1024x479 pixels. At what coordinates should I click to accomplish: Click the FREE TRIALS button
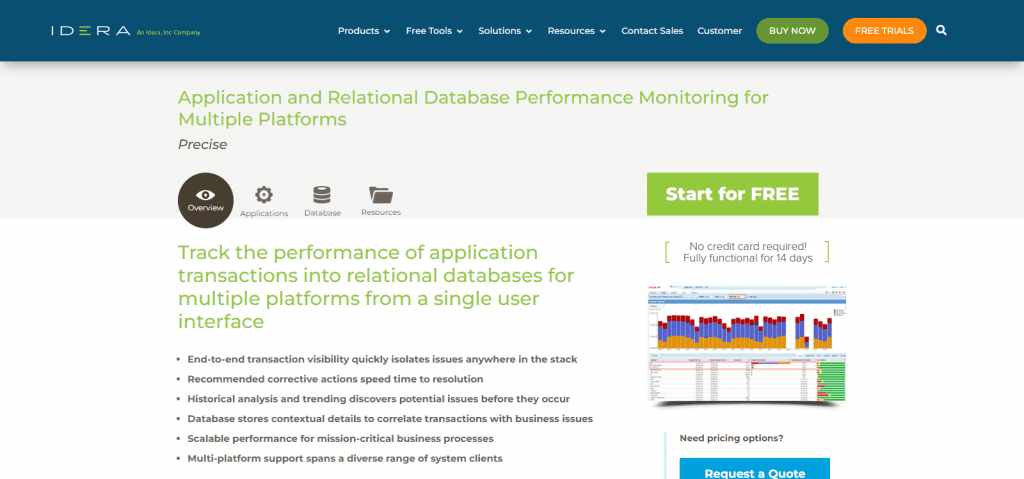click(x=884, y=31)
